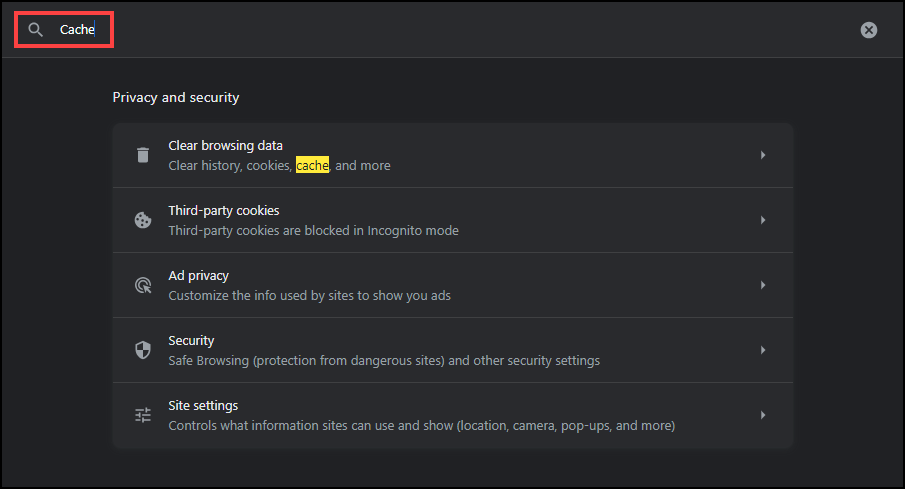This screenshot has width=905, height=489.
Task: Expand Clear browsing data via its arrow
Action: (x=763, y=155)
